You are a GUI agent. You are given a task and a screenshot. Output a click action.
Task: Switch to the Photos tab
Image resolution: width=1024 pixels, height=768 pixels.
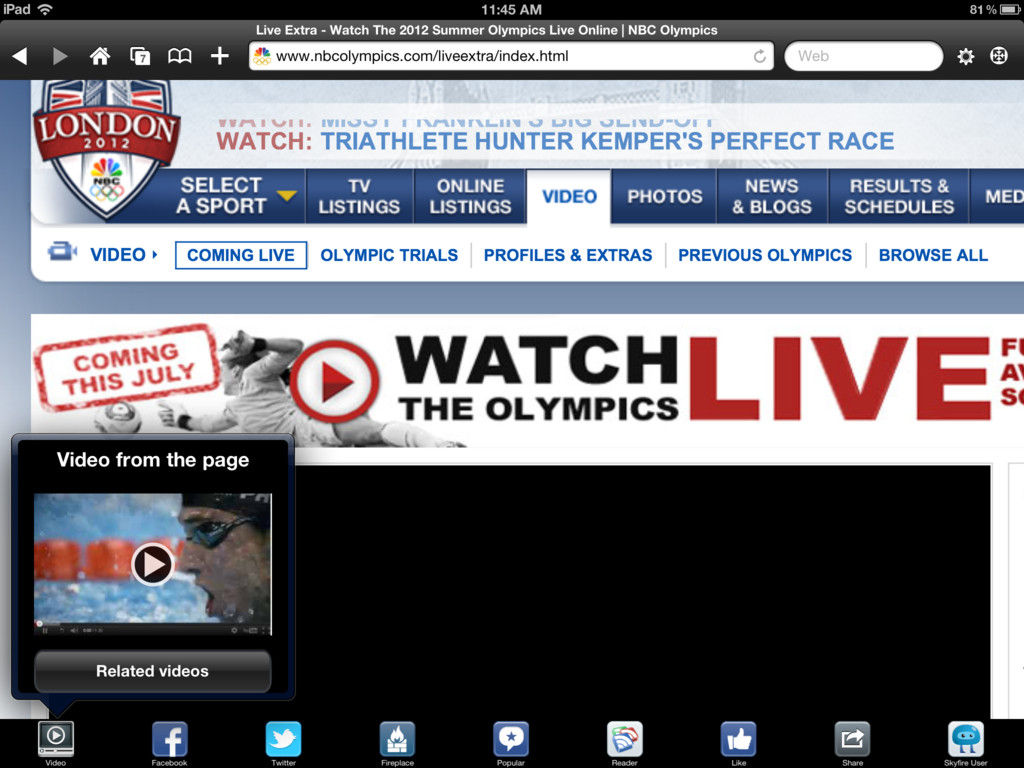tap(665, 197)
